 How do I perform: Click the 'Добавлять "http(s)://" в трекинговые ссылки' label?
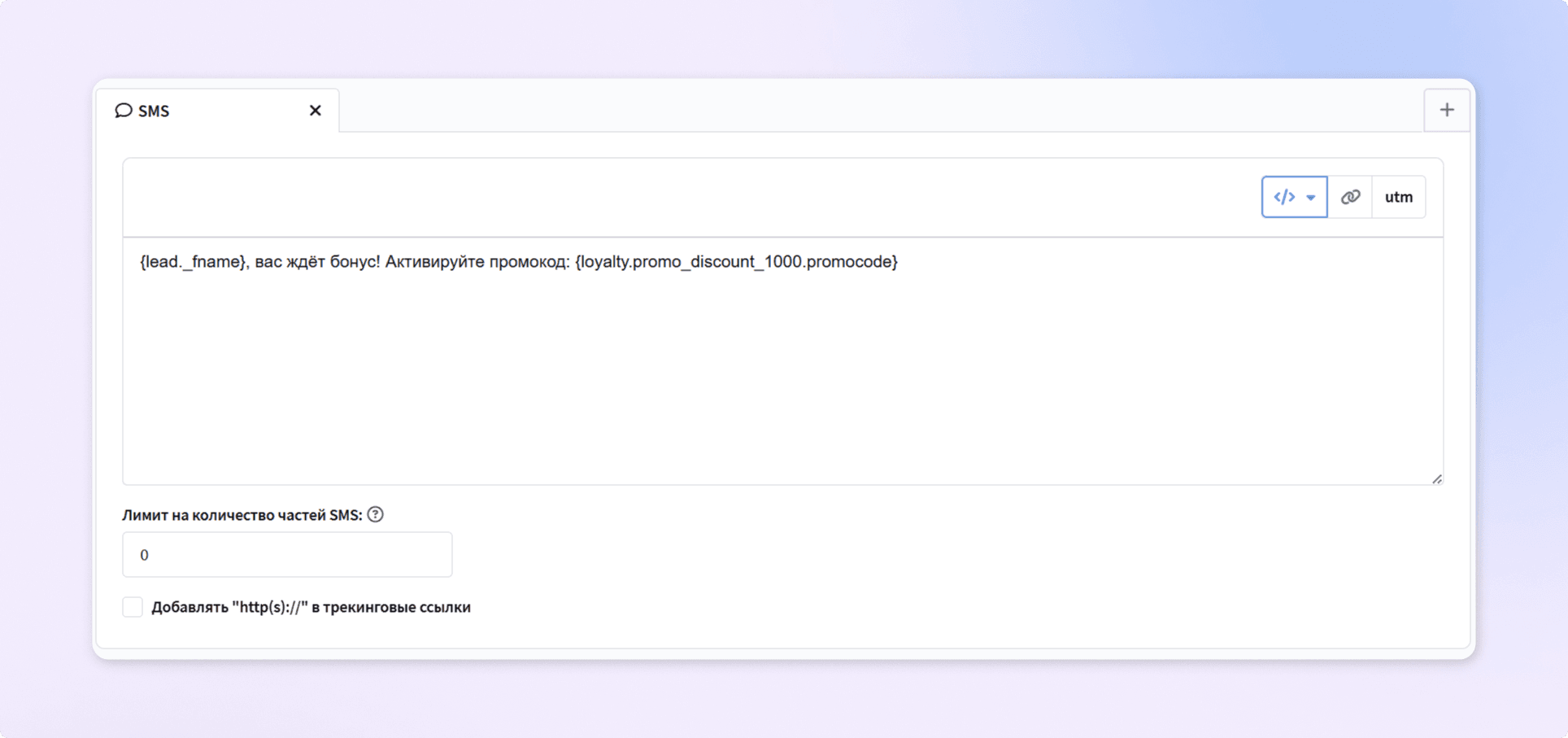click(311, 607)
